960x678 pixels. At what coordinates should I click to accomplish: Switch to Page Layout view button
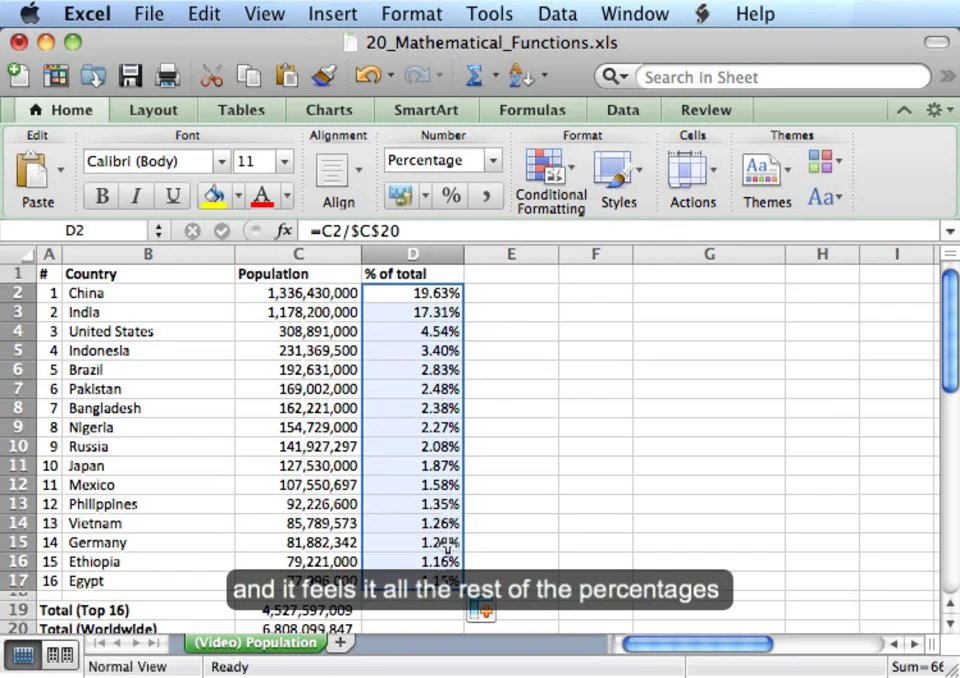(x=60, y=656)
